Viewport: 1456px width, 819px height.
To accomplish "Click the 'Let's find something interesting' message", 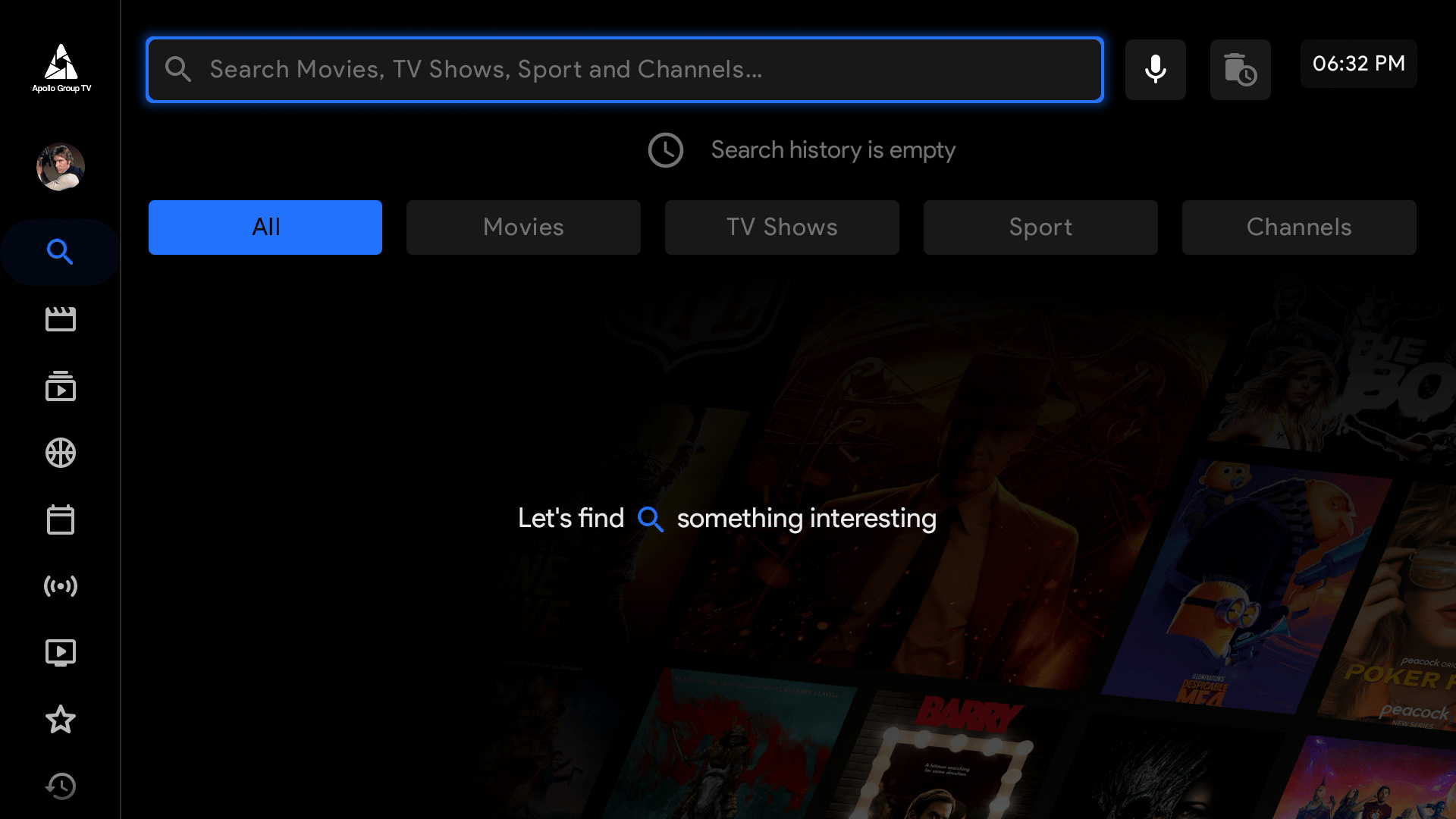I will (x=727, y=519).
